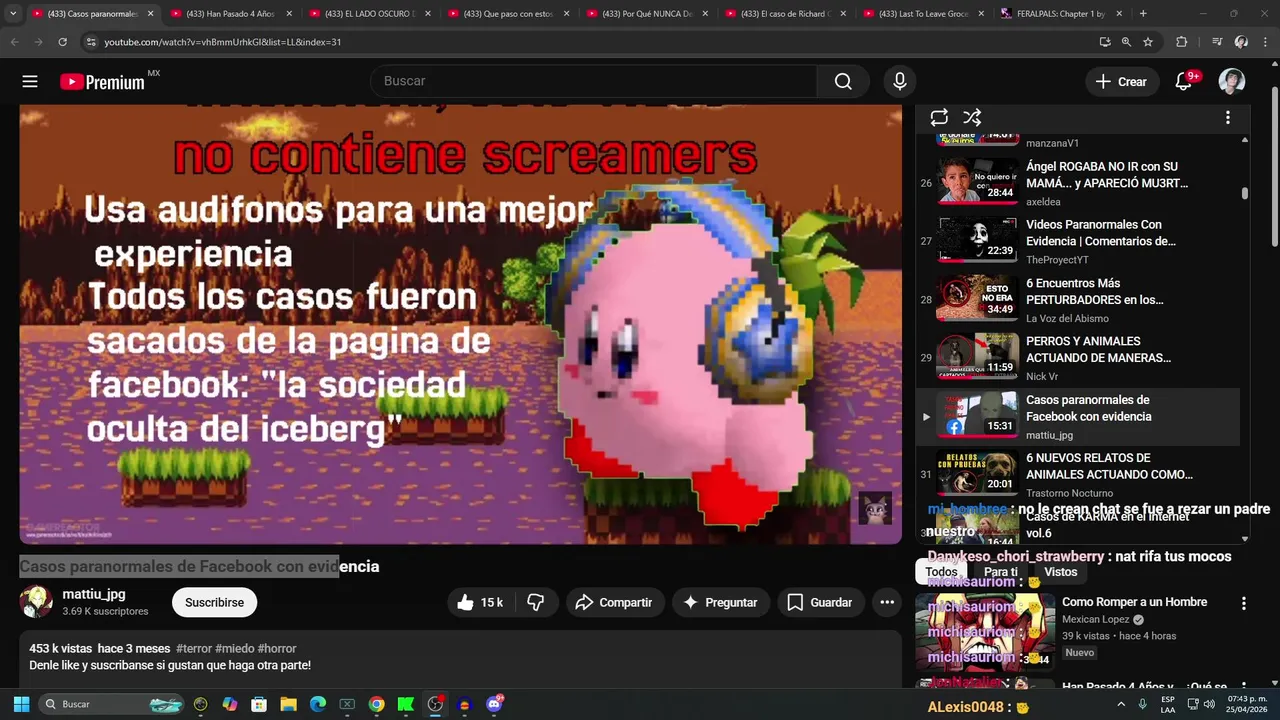Open media controls icon in toolbar

pyautogui.click(x=1217, y=42)
